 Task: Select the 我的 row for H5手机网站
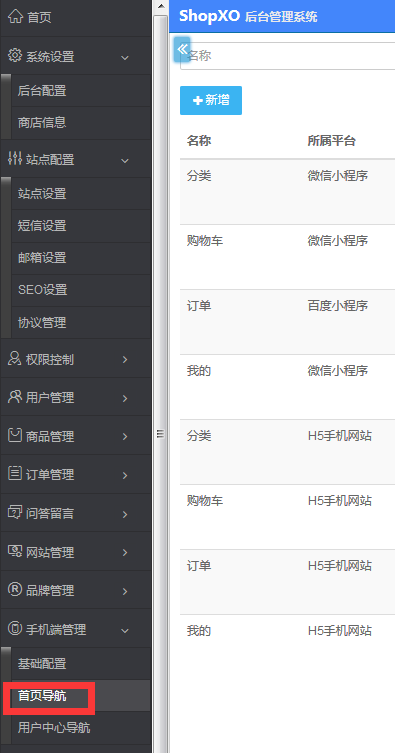pyautogui.click(x=287, y=646)
